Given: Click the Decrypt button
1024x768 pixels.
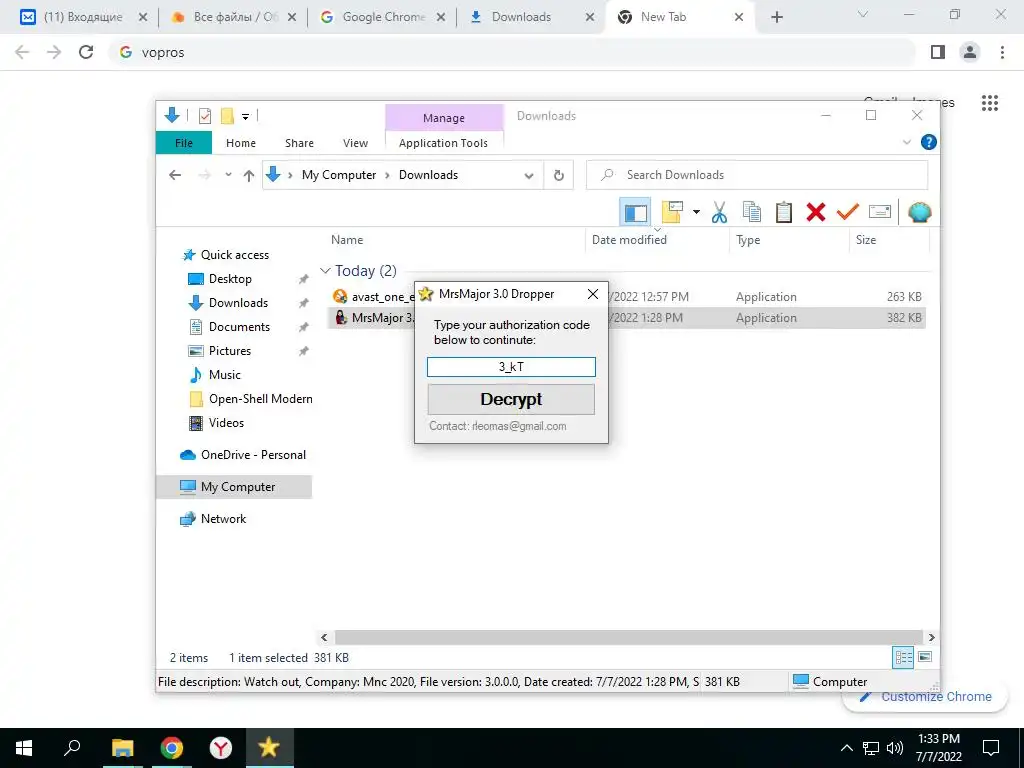Looking at the screenshot, I should [511, 399].
